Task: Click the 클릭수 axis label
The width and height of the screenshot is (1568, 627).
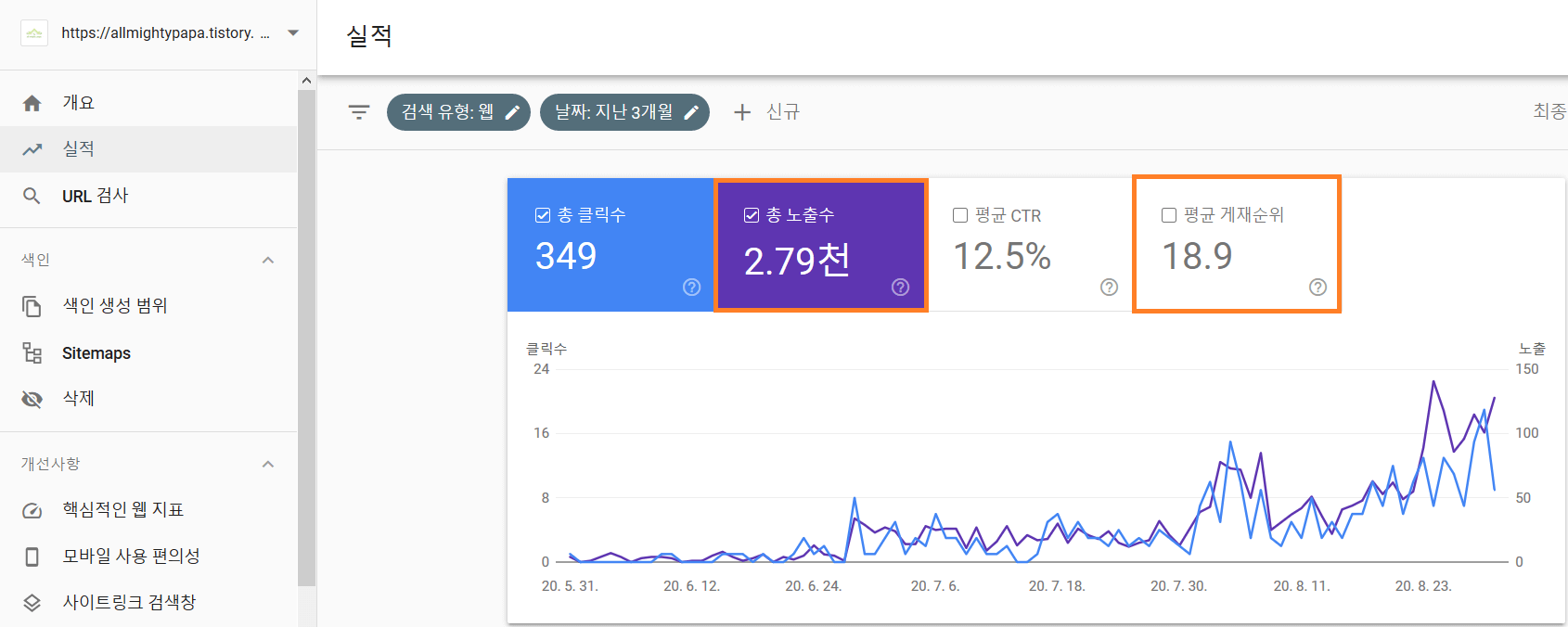Action: [546, 349]
